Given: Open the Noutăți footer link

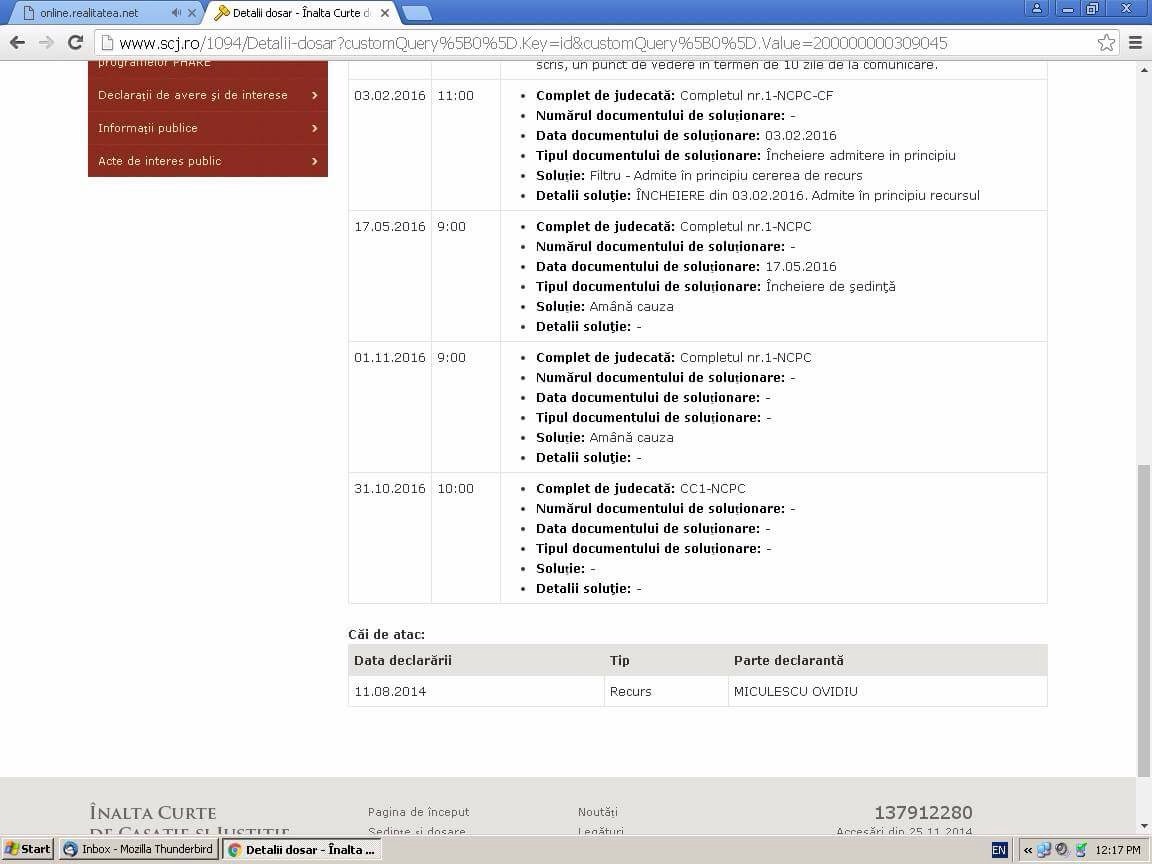Looking at the screenshot, I should click(597, 812).
